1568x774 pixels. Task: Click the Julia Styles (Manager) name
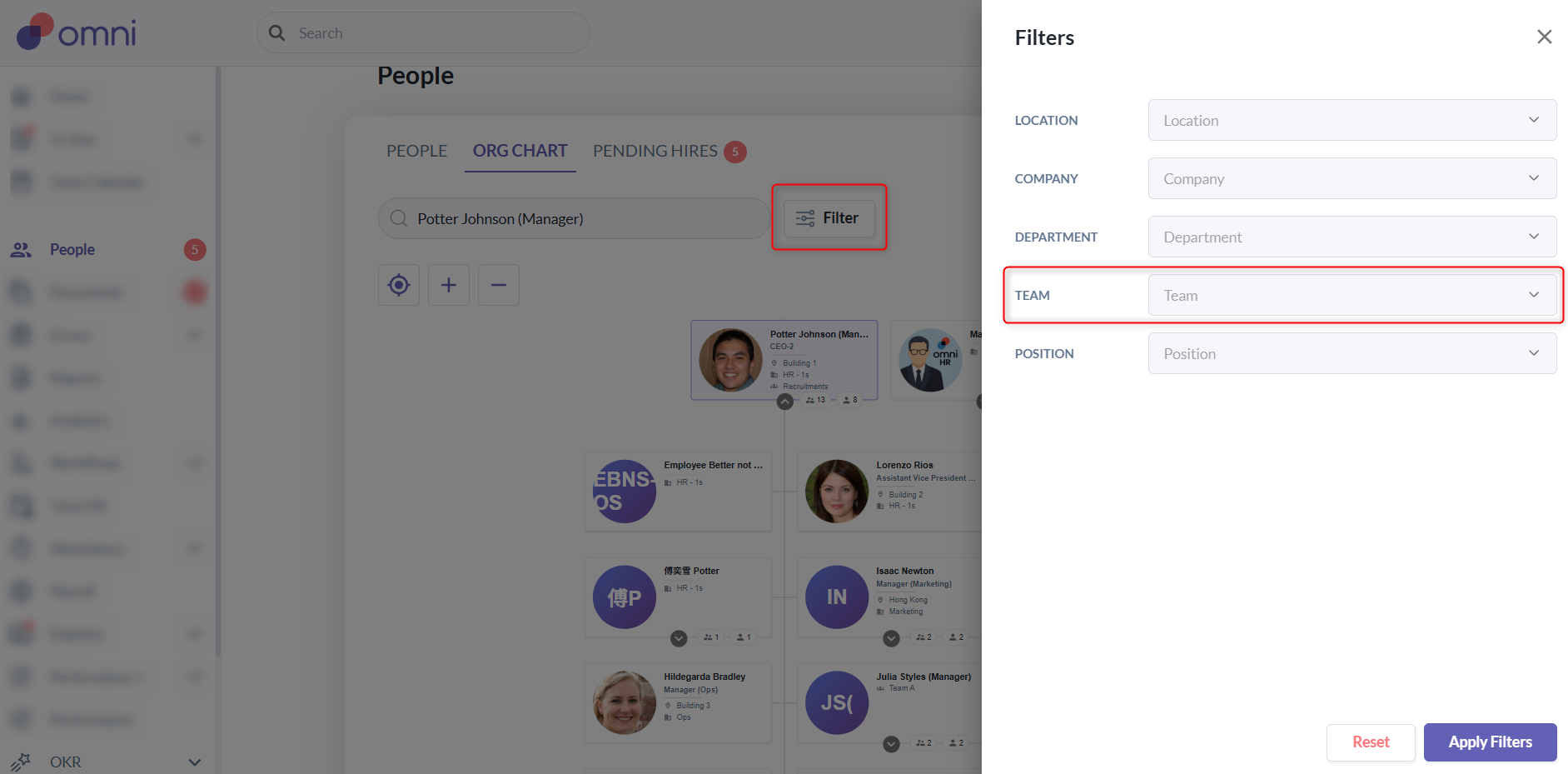point(923,677)
